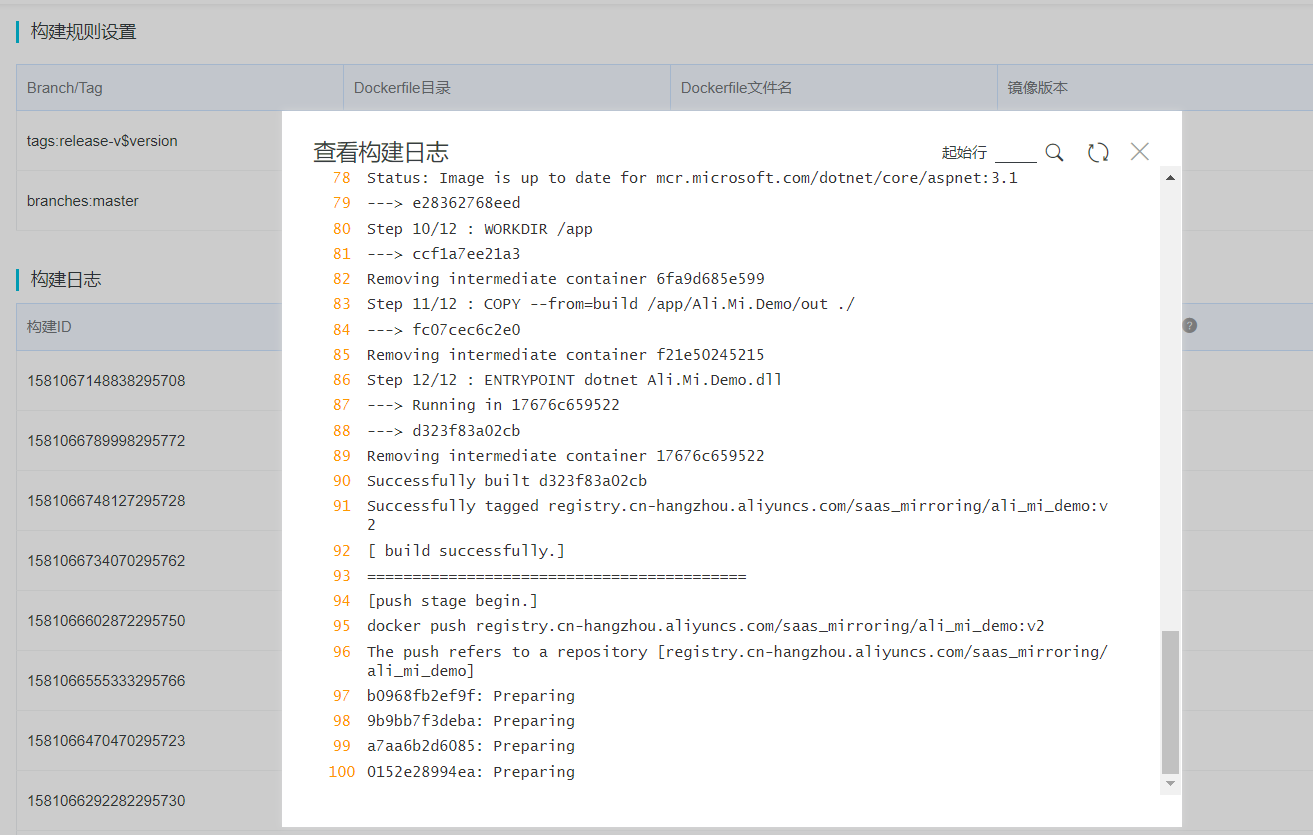Open the help tooltip in the log table header
This screenshot has width=1313, height=835.
tap(1189, 325)
